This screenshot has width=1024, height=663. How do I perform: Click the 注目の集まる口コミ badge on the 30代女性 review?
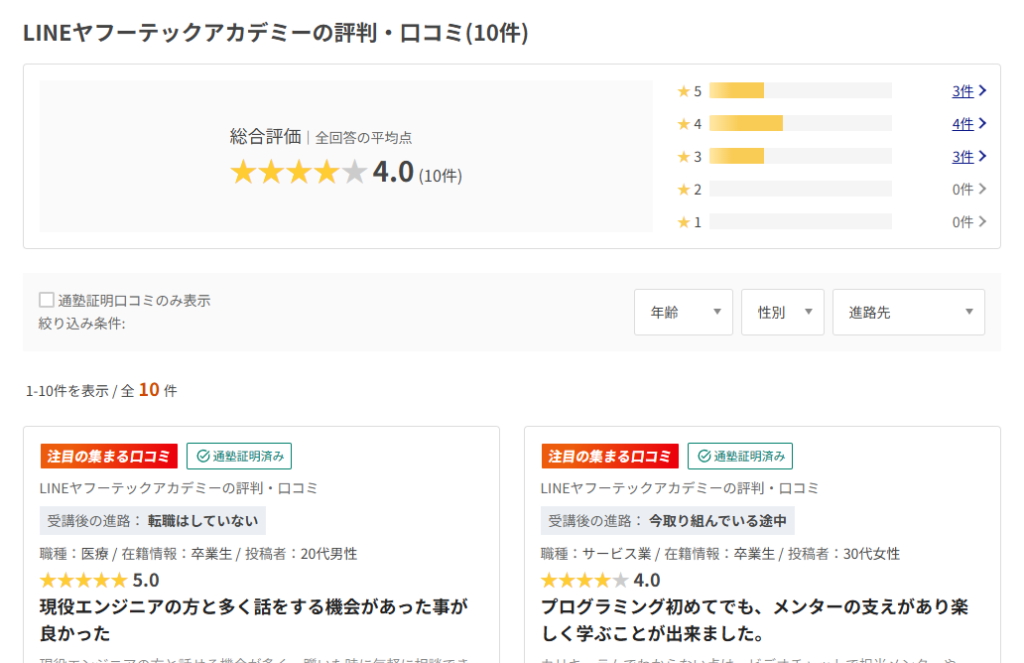coord(609,456)
